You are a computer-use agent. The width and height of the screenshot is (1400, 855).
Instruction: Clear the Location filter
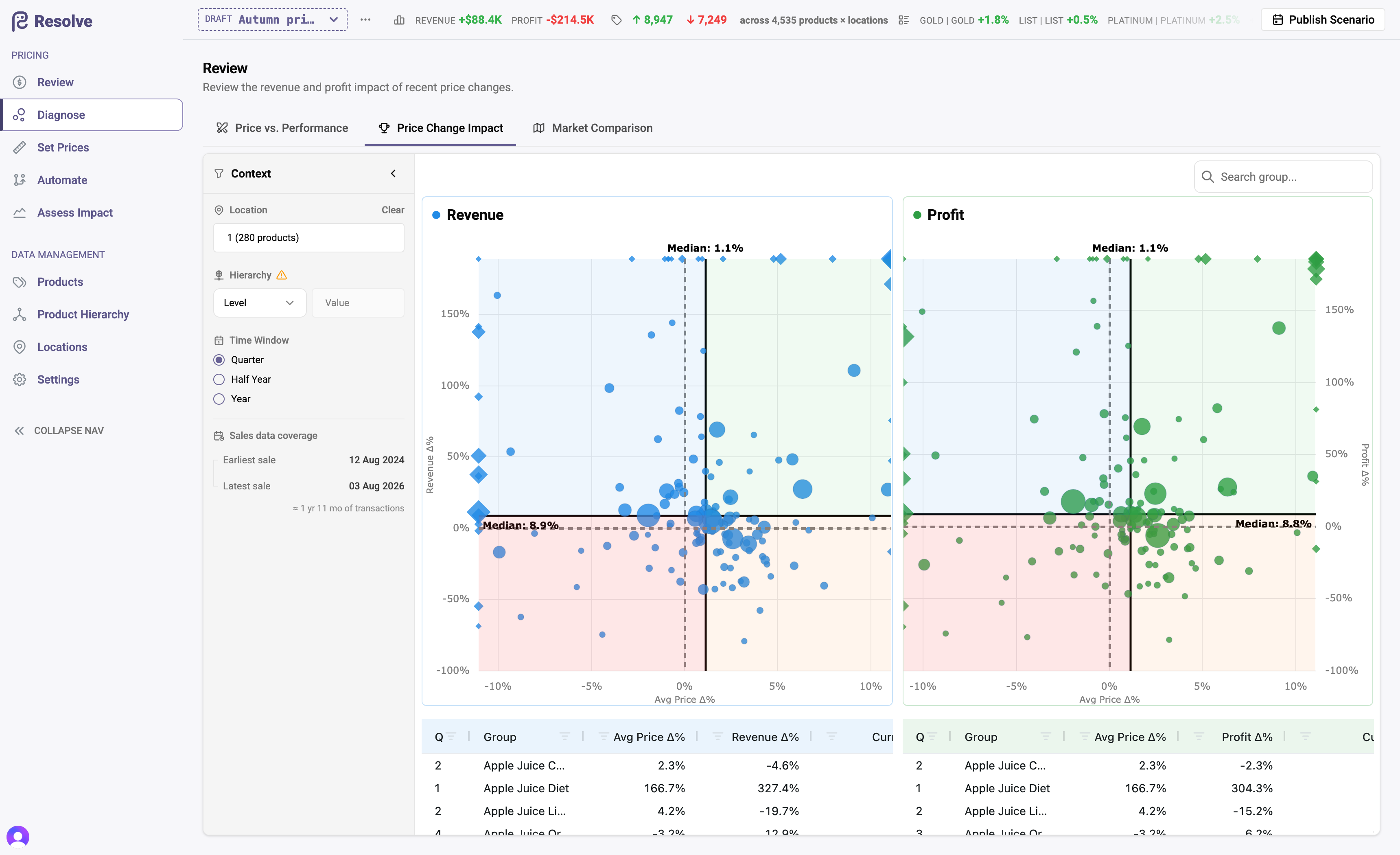pos(393,210)
